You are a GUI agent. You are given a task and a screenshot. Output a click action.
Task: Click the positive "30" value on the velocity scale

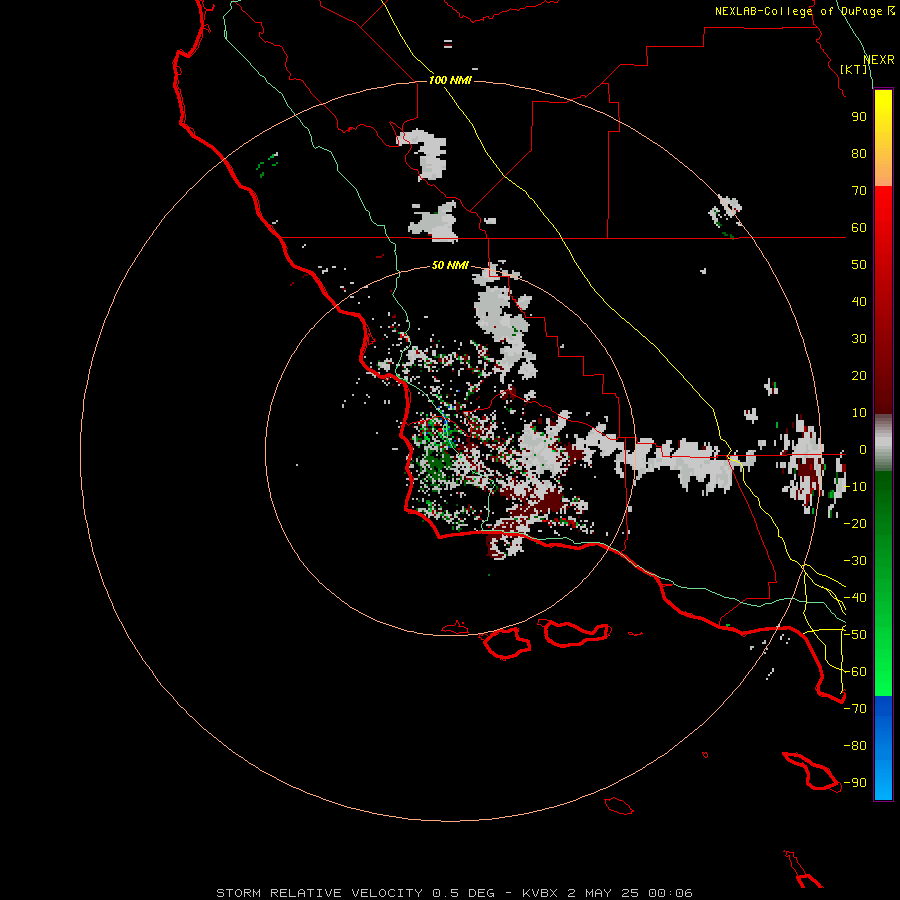pos(859,339)
